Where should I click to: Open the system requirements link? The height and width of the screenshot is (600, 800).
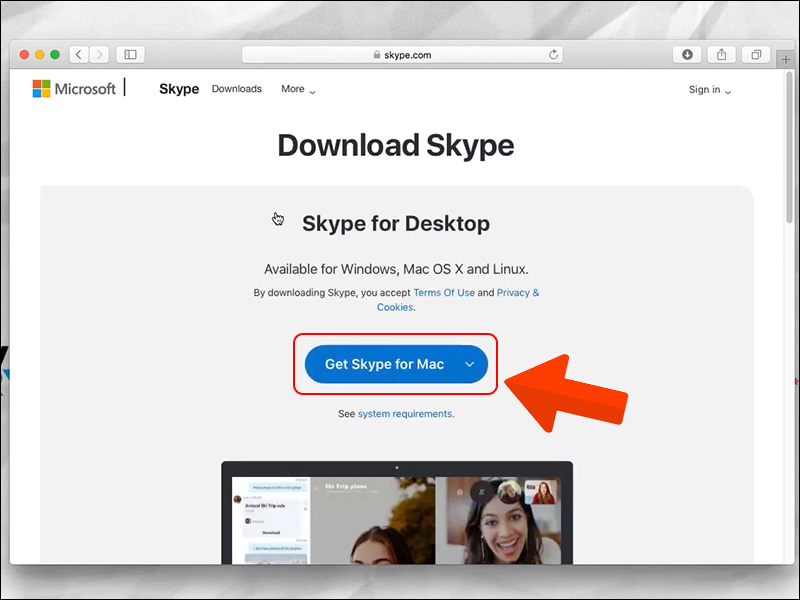[405, 414]
